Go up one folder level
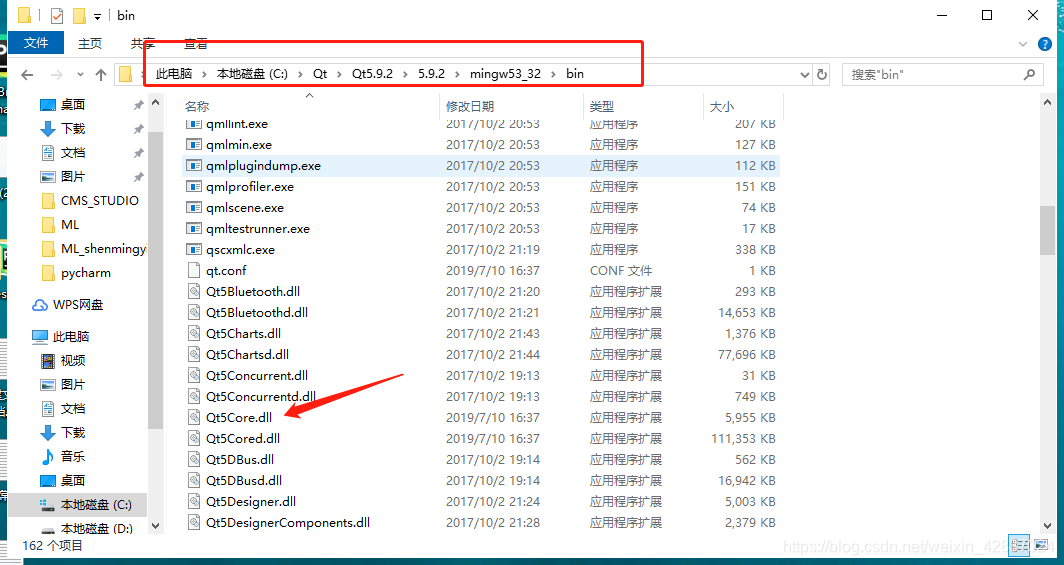Viewport: 1064px width, 565px height. tap(101, 75)
